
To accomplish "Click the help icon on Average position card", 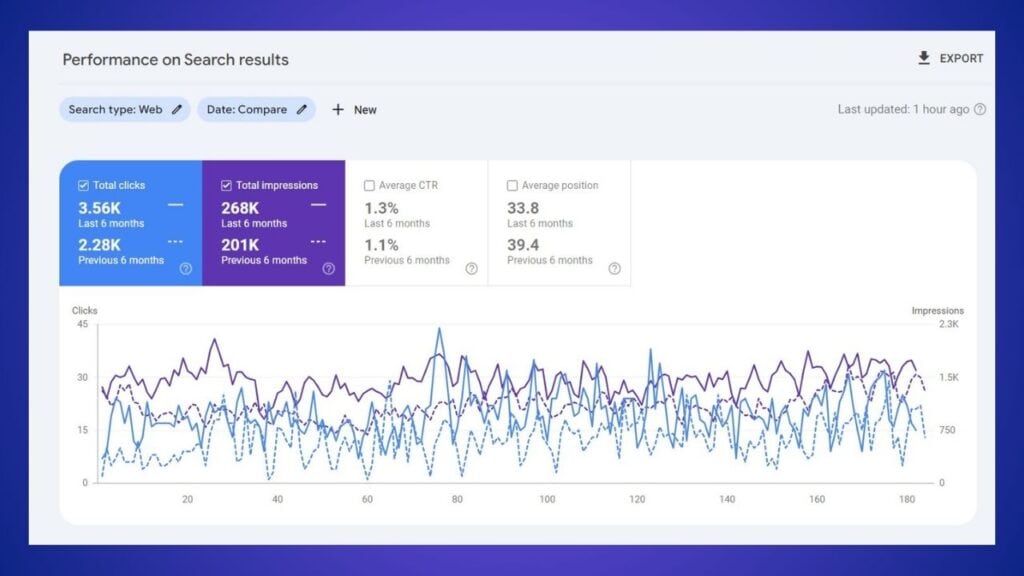I will coord(614,268).
